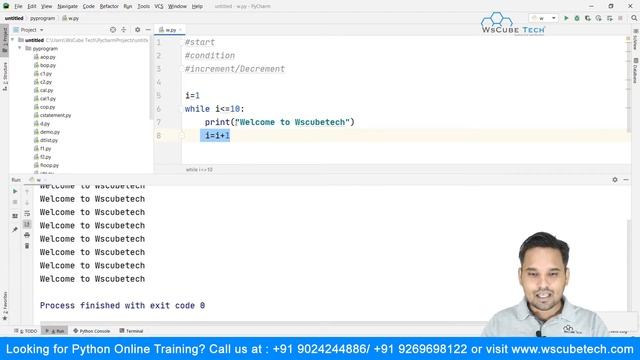
Task: Open the Run menu
Action: click(x=128, y=6)
